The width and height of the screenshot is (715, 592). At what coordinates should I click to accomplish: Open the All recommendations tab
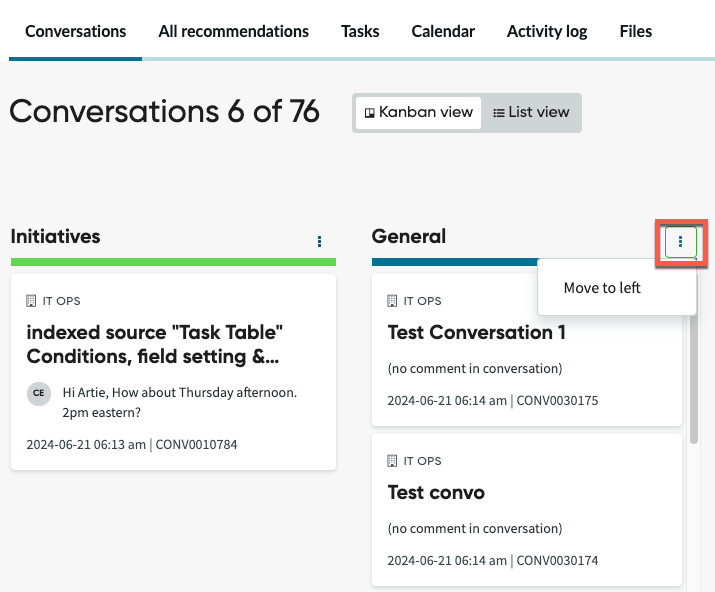pyautogui.click(x=233, y=31)
